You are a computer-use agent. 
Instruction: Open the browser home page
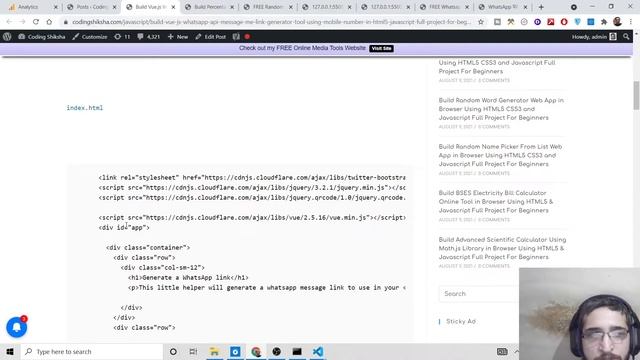coord(49,22)
